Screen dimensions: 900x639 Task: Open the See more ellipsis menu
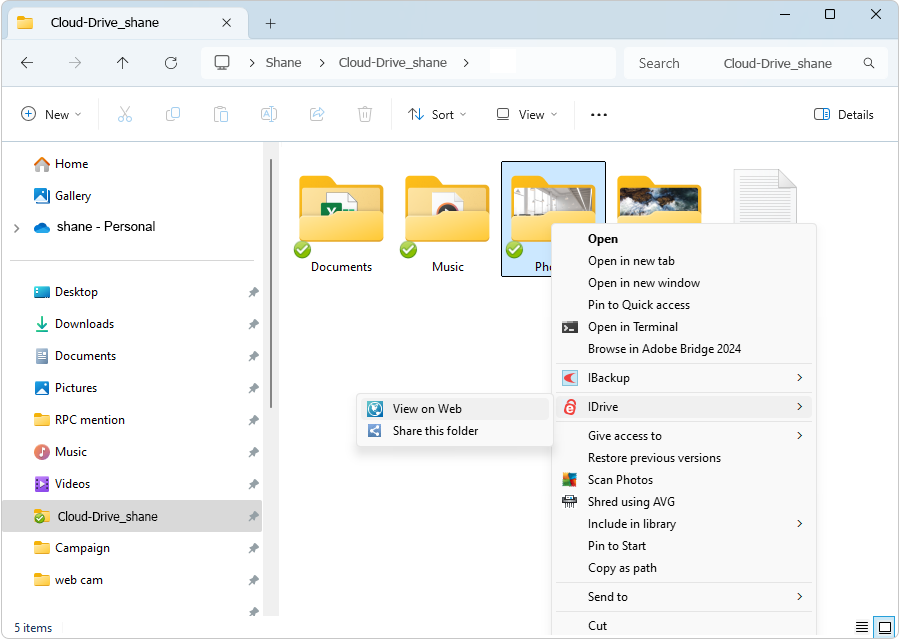click(x=599, y=115)
